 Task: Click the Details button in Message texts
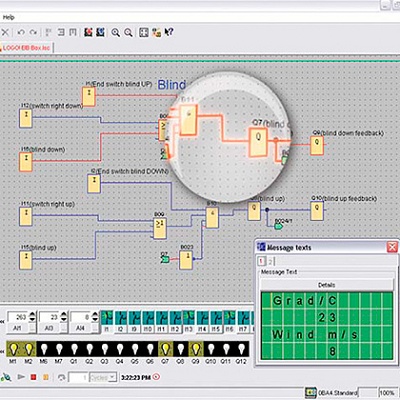point(326,285)
